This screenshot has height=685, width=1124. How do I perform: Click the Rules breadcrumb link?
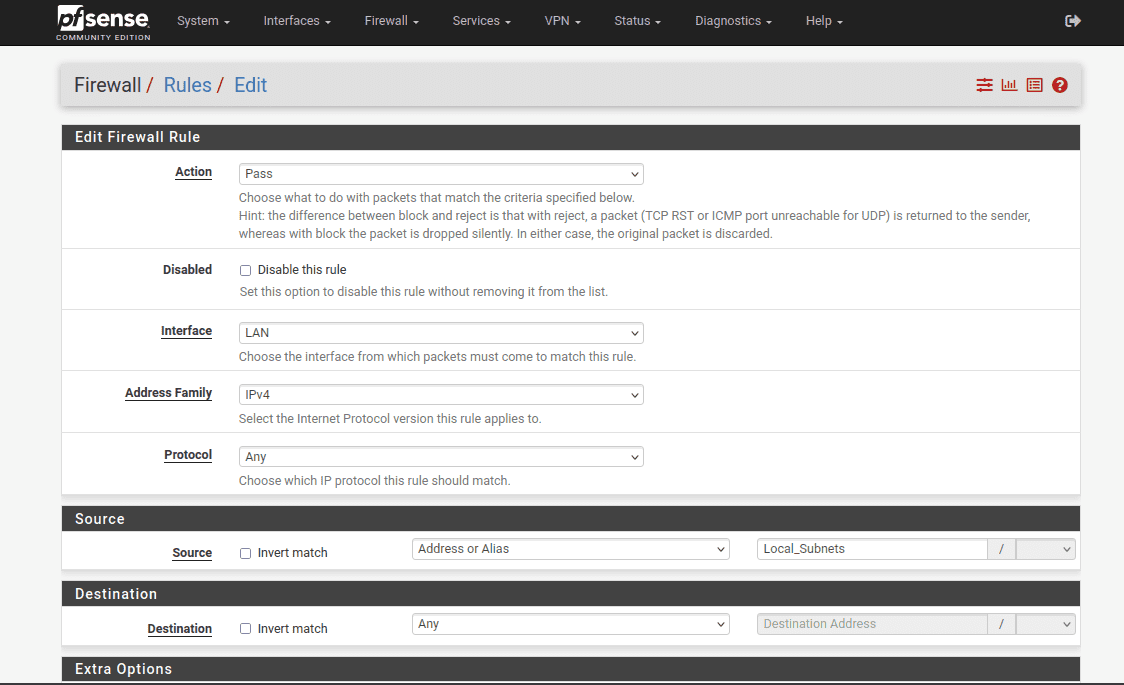(x=187, y=85)
